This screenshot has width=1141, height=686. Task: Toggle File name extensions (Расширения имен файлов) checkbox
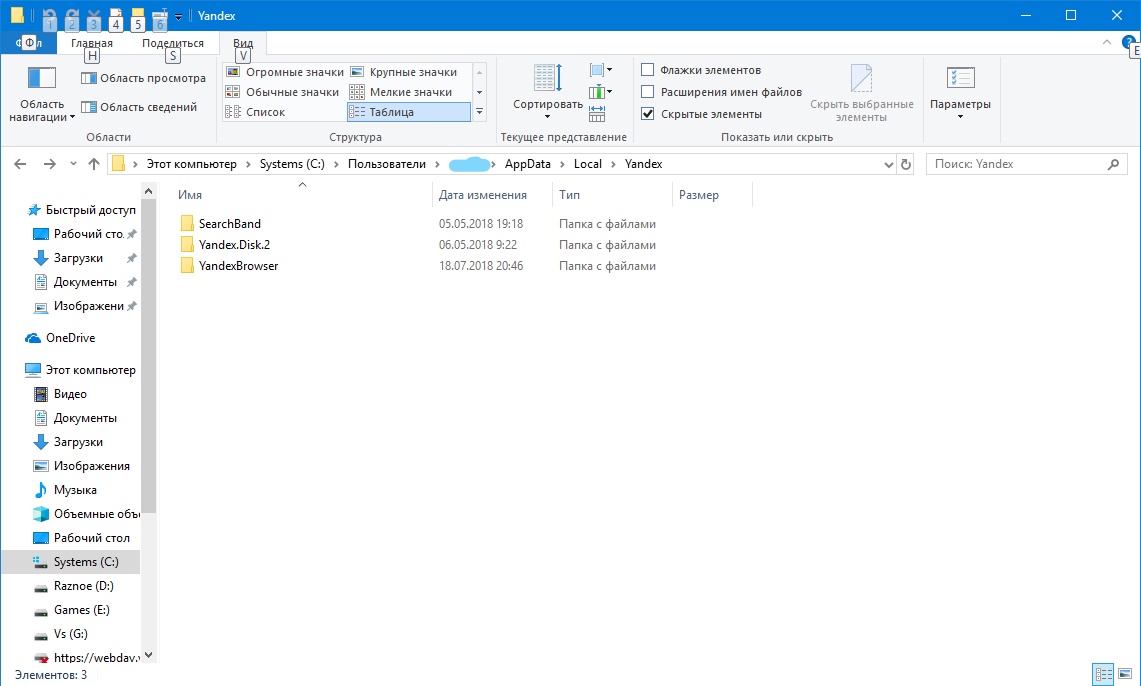[648, 92]
